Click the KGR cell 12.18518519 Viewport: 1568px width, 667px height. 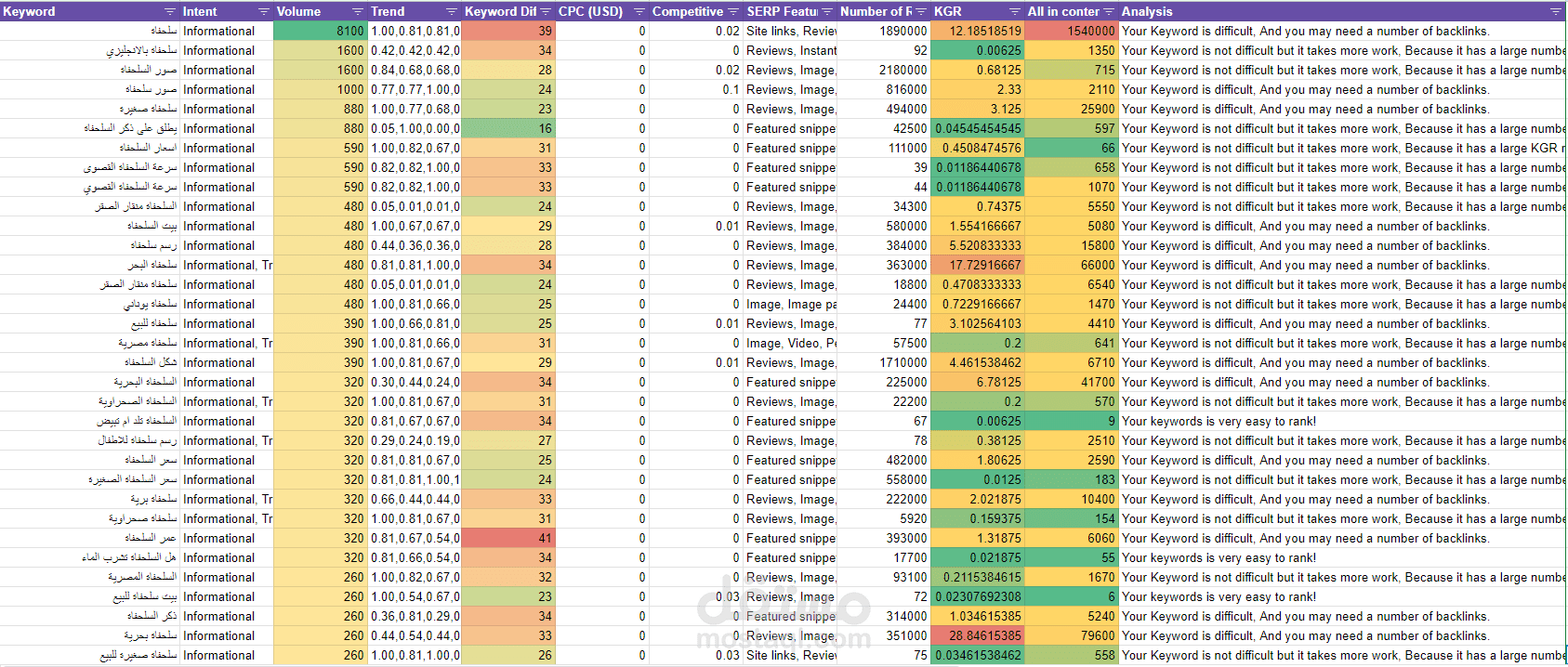(x=978, y=31)
